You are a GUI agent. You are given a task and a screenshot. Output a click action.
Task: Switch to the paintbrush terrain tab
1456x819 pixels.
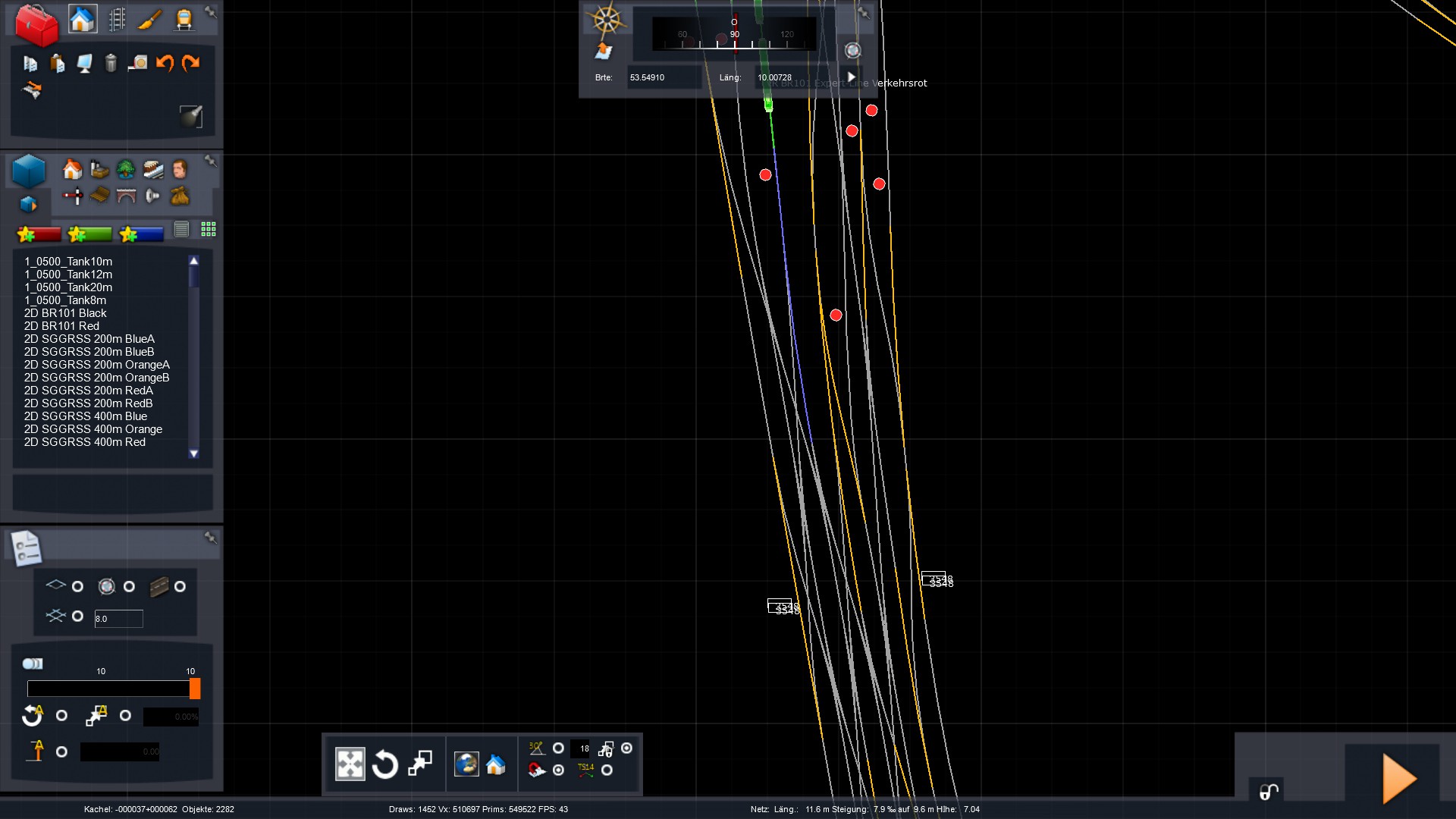point(150,19)
